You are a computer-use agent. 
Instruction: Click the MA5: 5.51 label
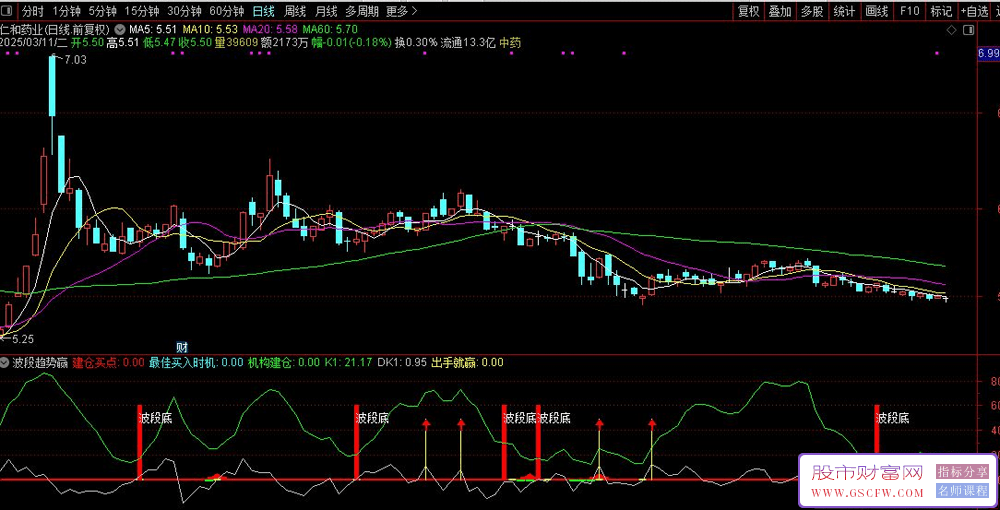(154, 29)
